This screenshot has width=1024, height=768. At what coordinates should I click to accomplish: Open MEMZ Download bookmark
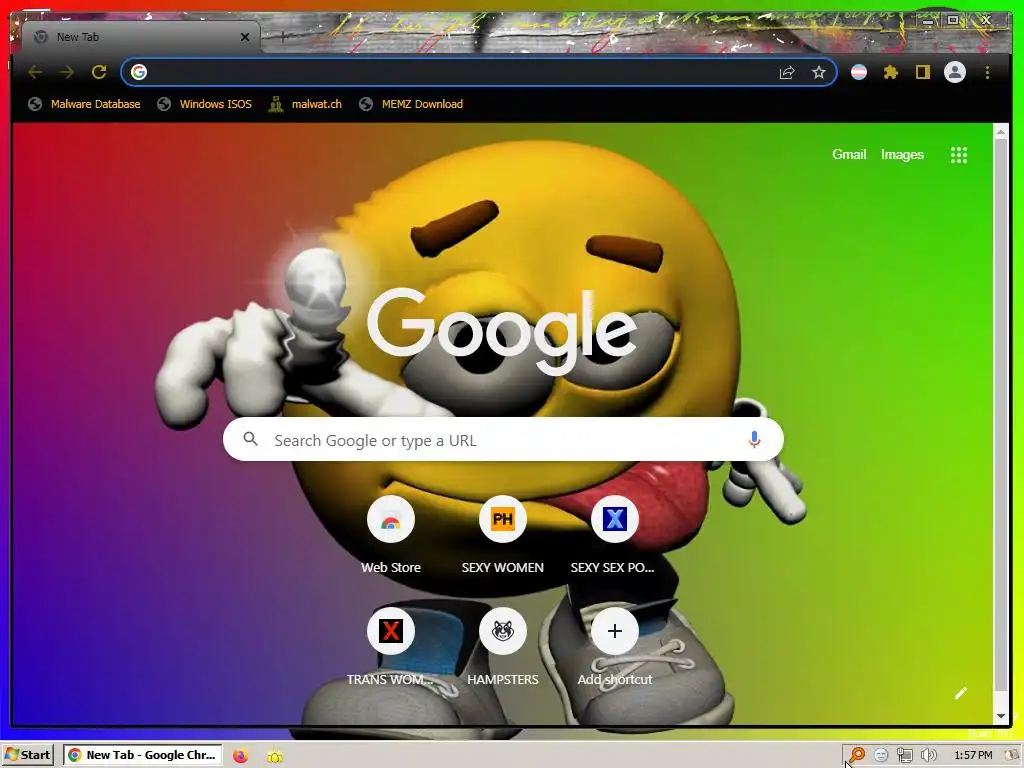(x=411, y=104)
